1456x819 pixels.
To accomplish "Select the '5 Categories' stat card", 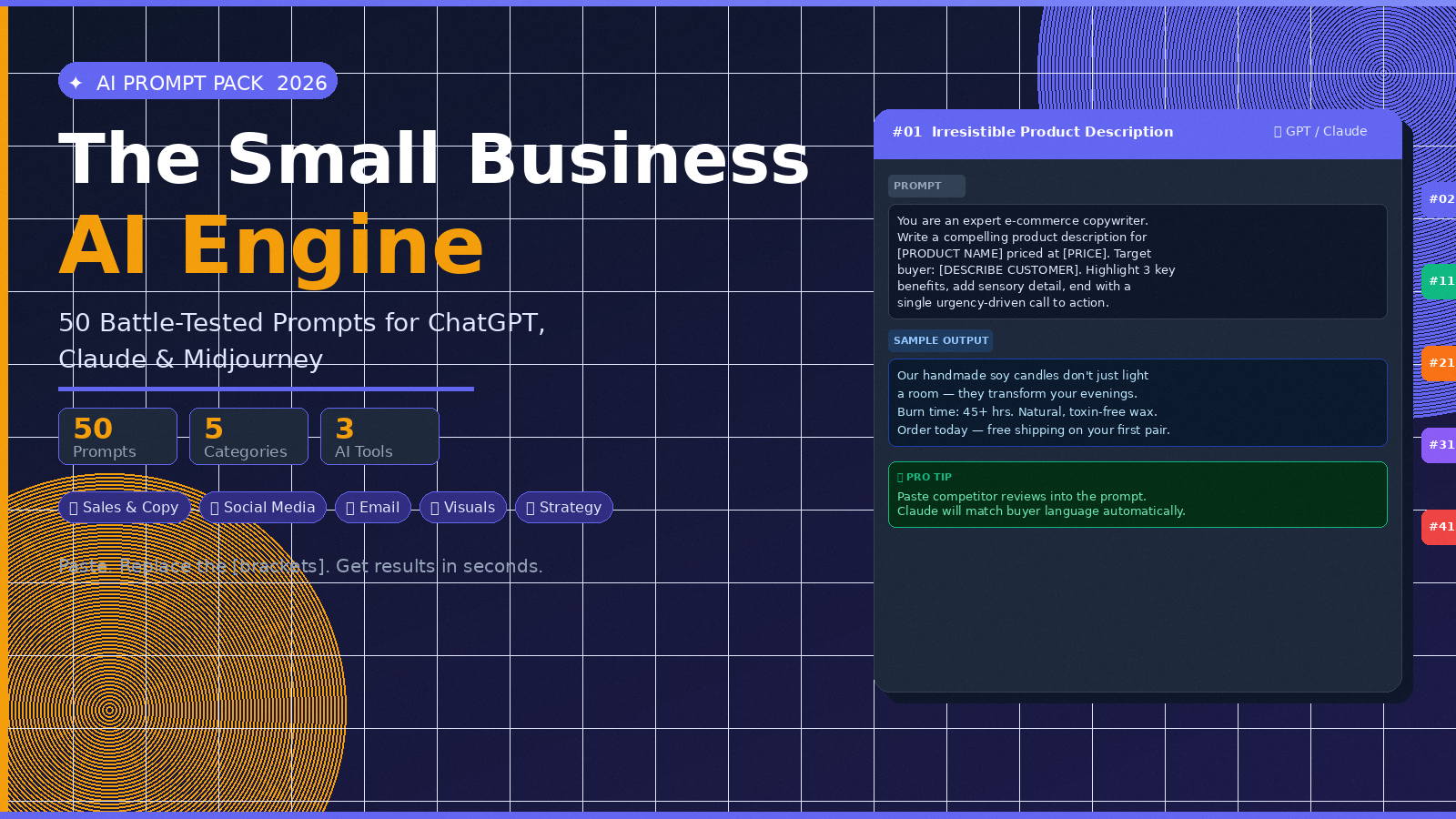I will tap(248, 436).
